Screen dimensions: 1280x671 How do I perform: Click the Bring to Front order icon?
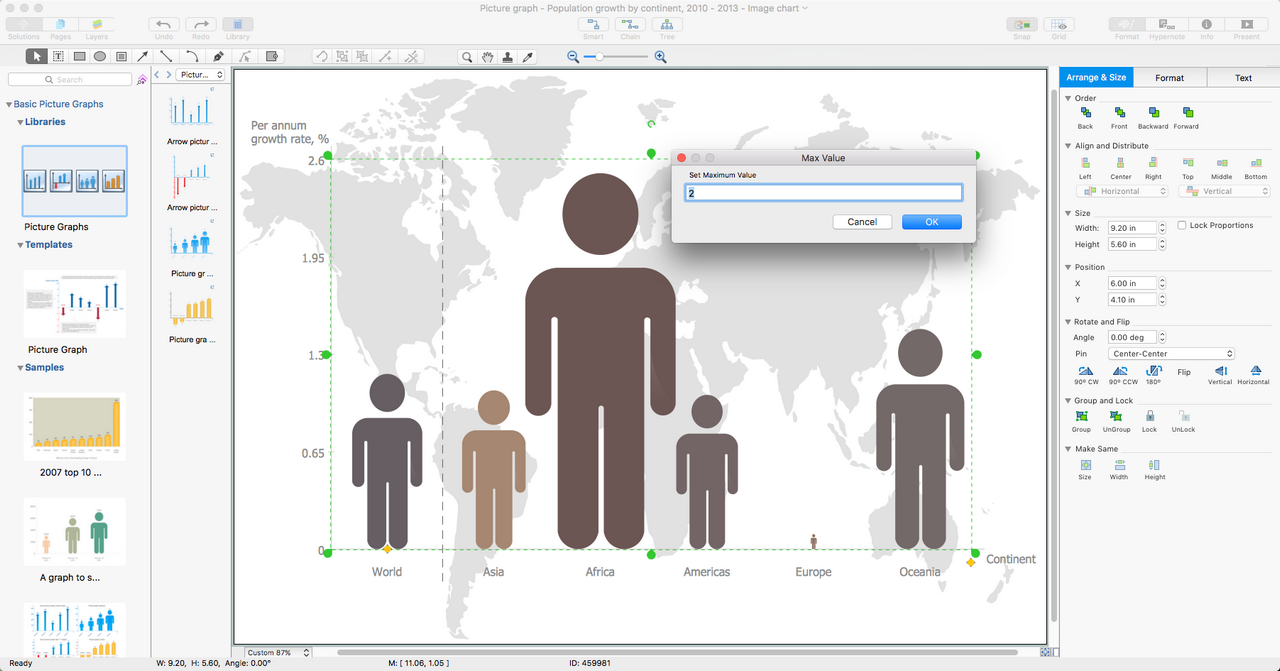click(x=1119, y=113)
